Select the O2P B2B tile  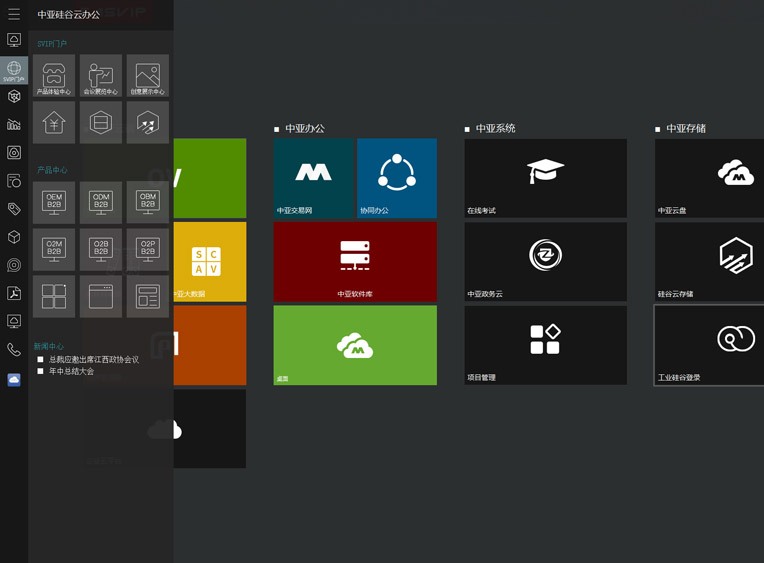pos(148,249)
